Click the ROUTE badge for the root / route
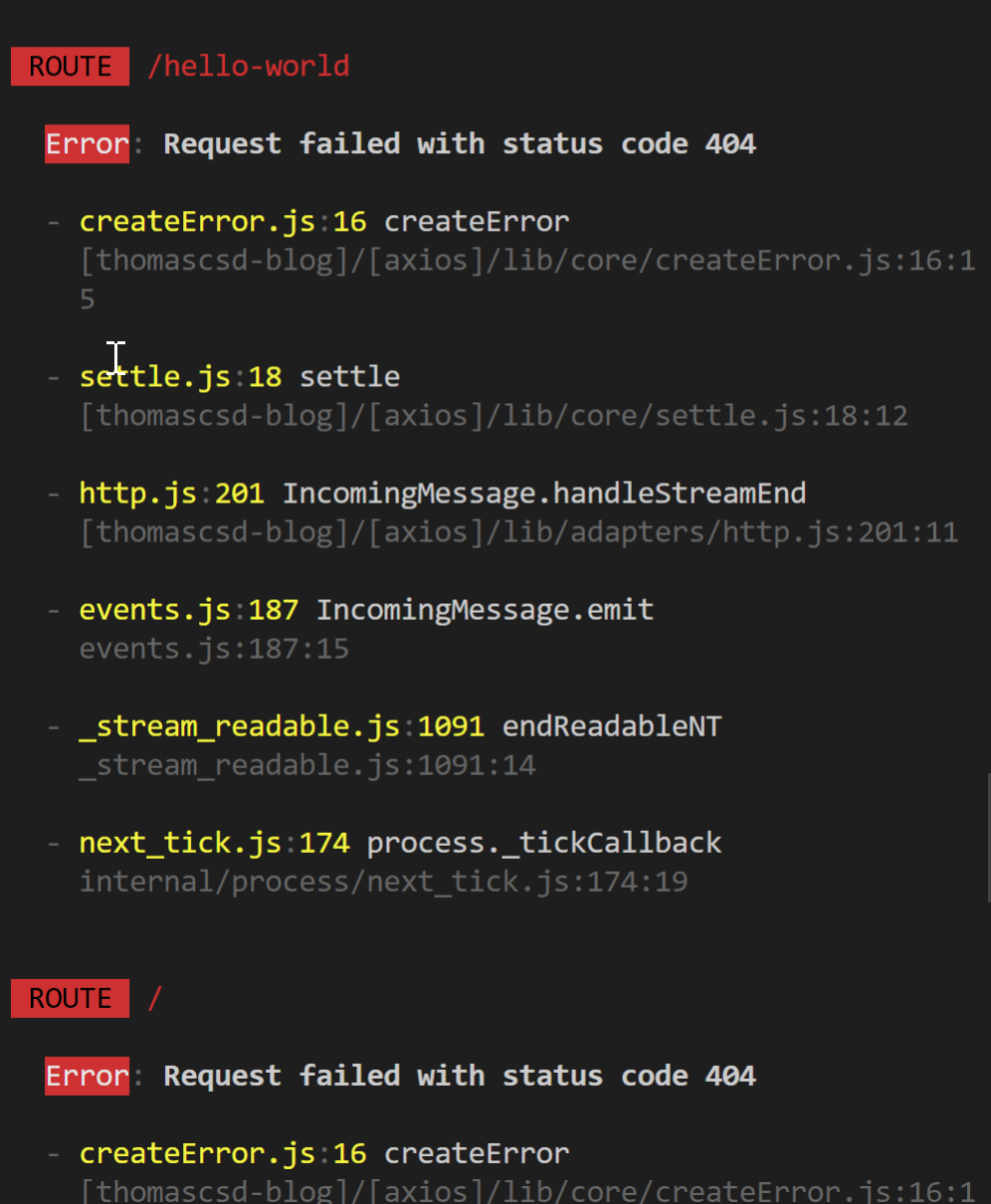Image resolution: width=991 pixels, height=1204 pixels. 70,999
